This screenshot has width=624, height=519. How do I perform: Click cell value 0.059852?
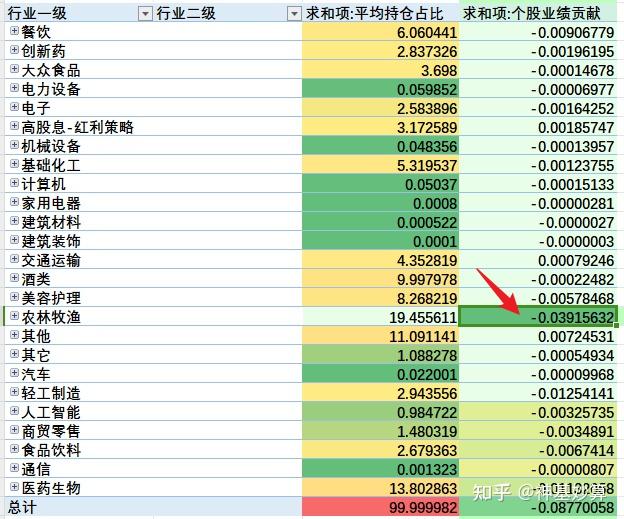(x=427, y=90)
